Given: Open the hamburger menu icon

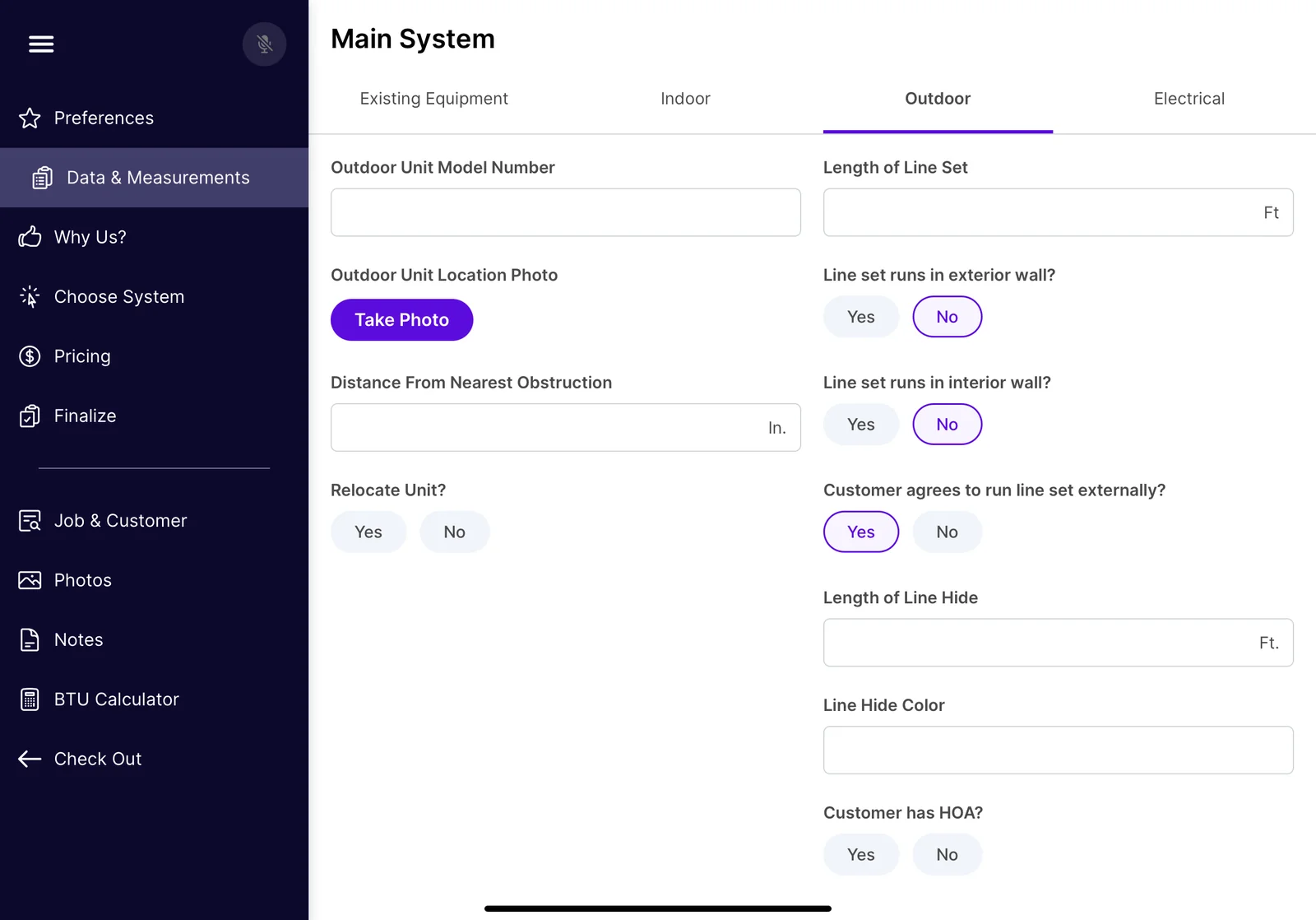Looking at the screenshot, I should click(41, 44).
